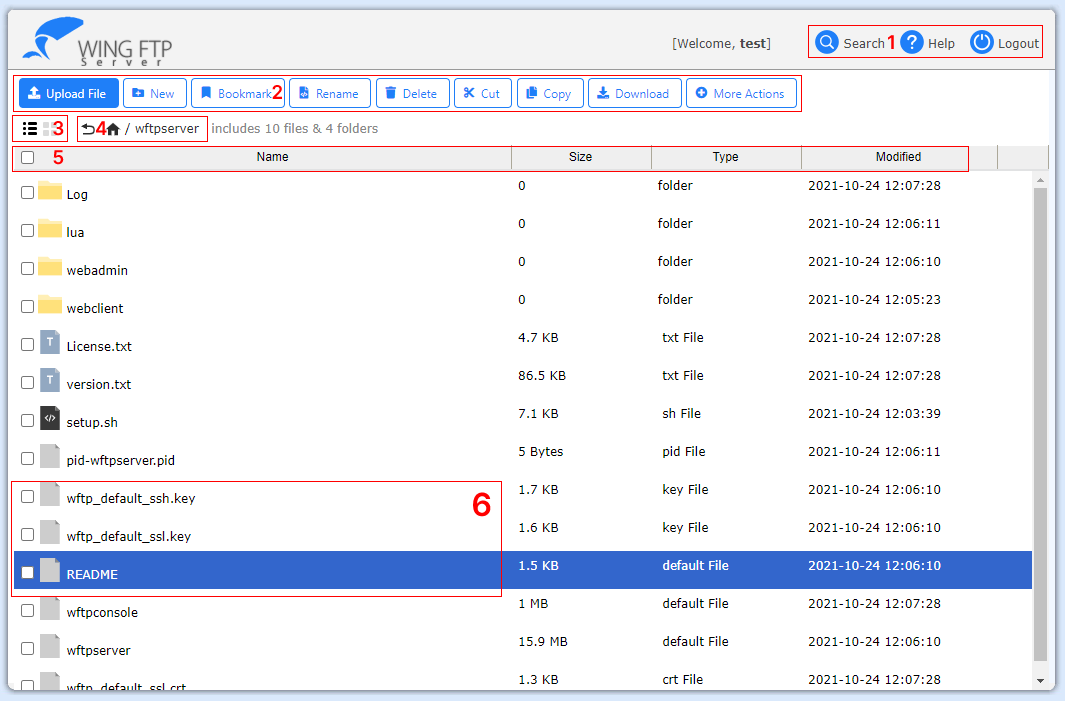The width and height of the screenshot is (1065, 701).
Task: Switch to thumbnail grid view icon
Action: (48, 128)
